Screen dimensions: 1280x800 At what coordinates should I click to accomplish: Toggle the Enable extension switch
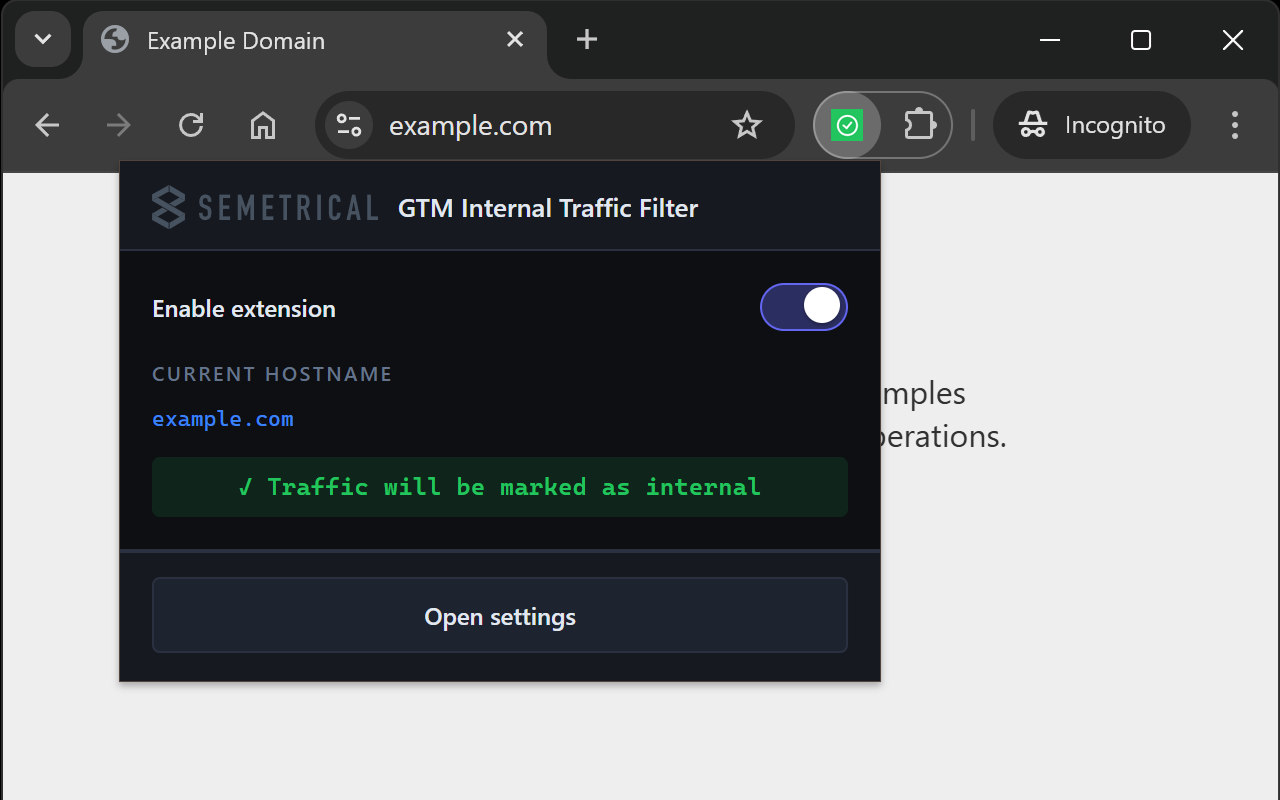point(804,307)
